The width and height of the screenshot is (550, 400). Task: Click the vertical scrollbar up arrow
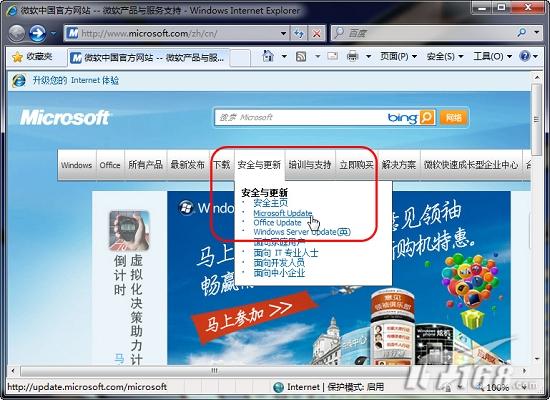(537, 77)
